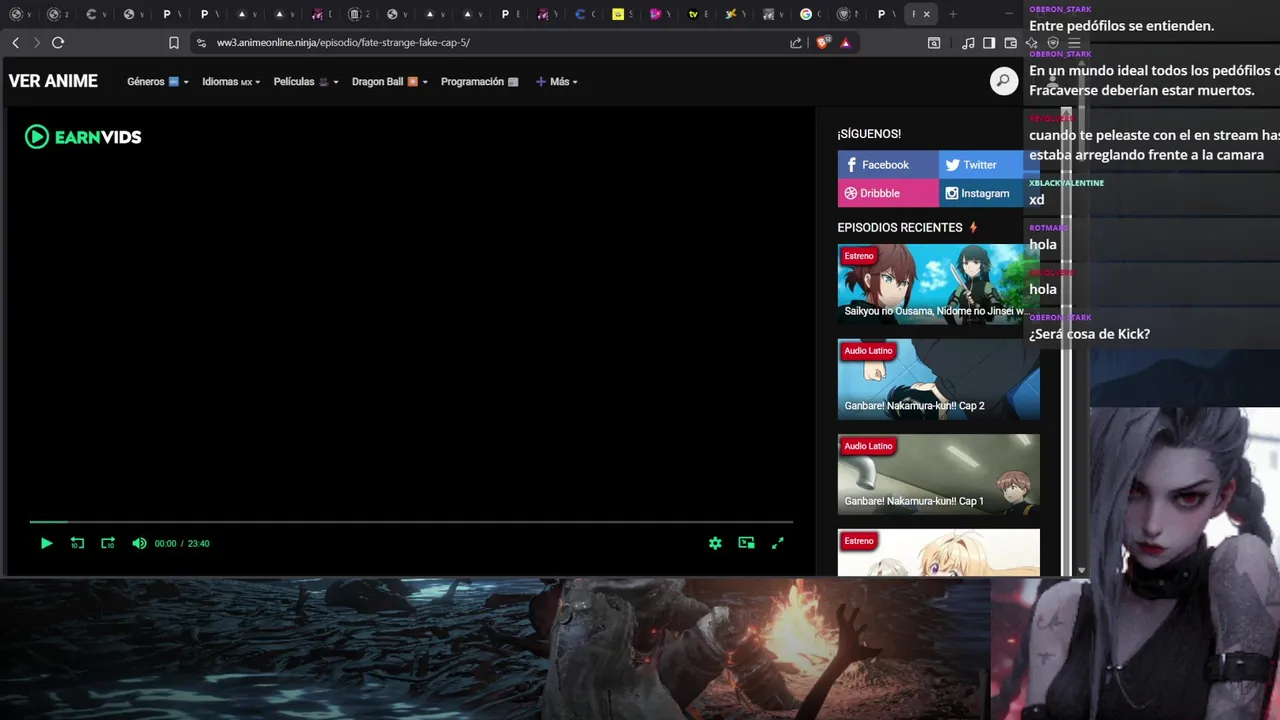Toggle the browser sidebar panel icon
Viewport: 1280px width, 720px height.
[989, 43]
